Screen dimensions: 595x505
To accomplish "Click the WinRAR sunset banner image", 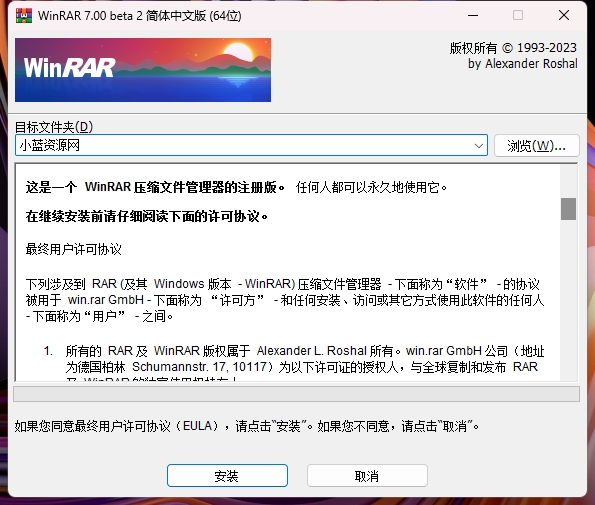I will click(x=143, y=70).
